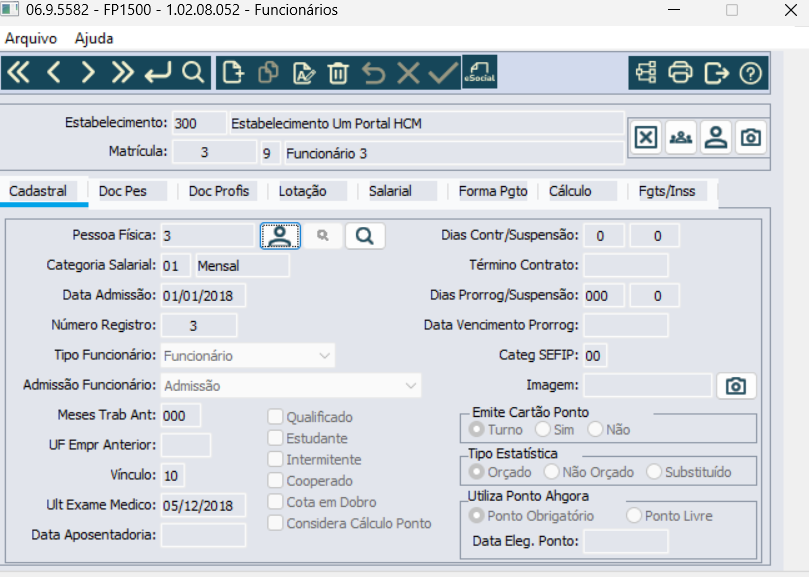Click the Categ SEFIP field
Image resolution: width=809 pixels, height=577 pixels.
tap(595, 356)
